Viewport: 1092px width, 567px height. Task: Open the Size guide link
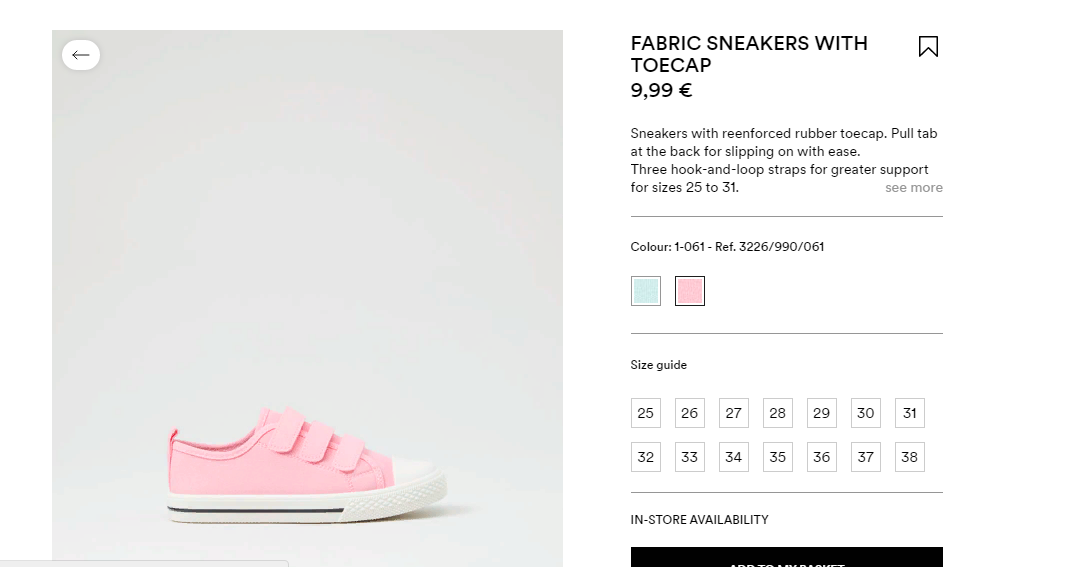click(x=659, y=365)
